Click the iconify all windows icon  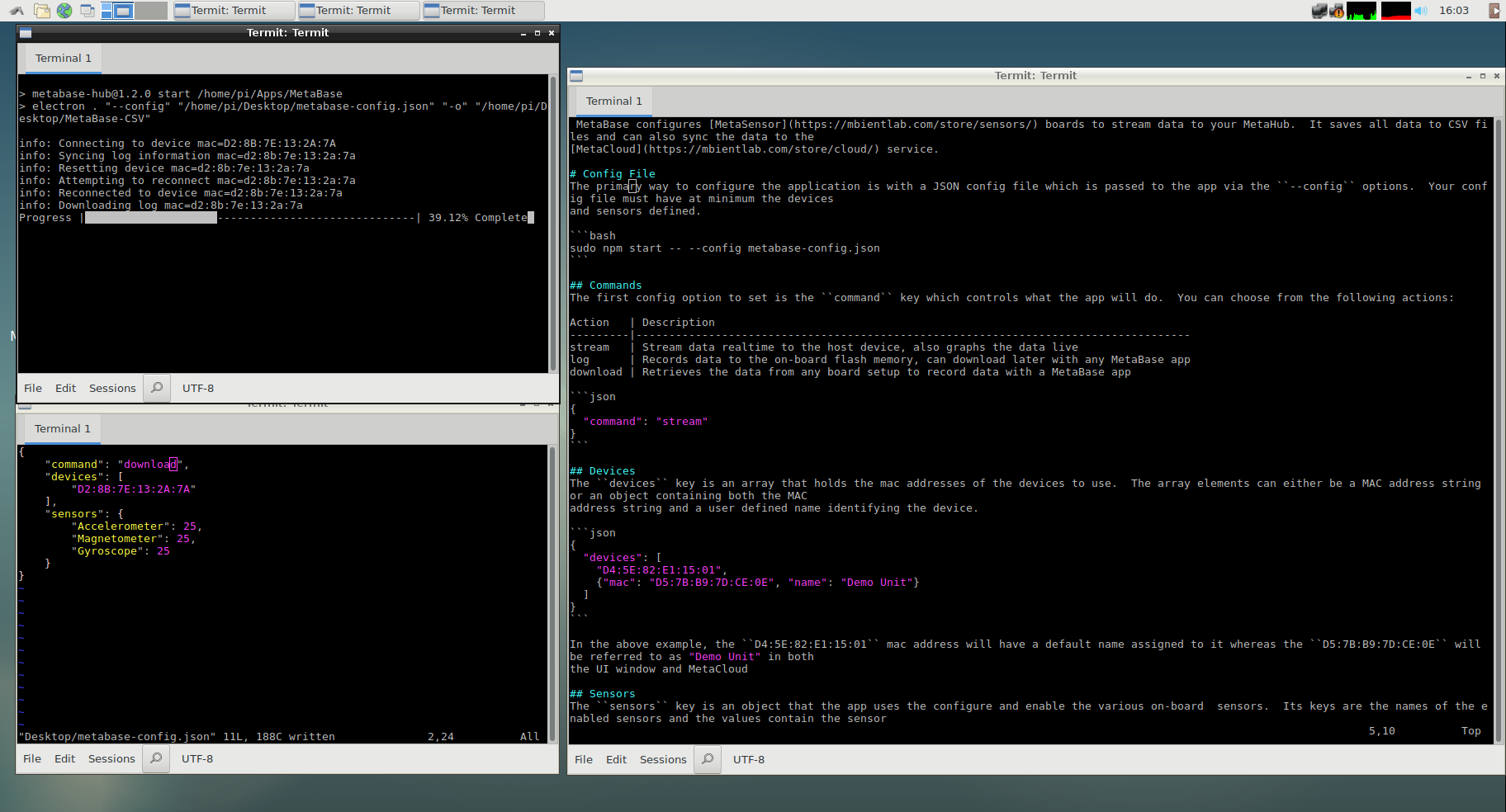click(x=87, y=11)
